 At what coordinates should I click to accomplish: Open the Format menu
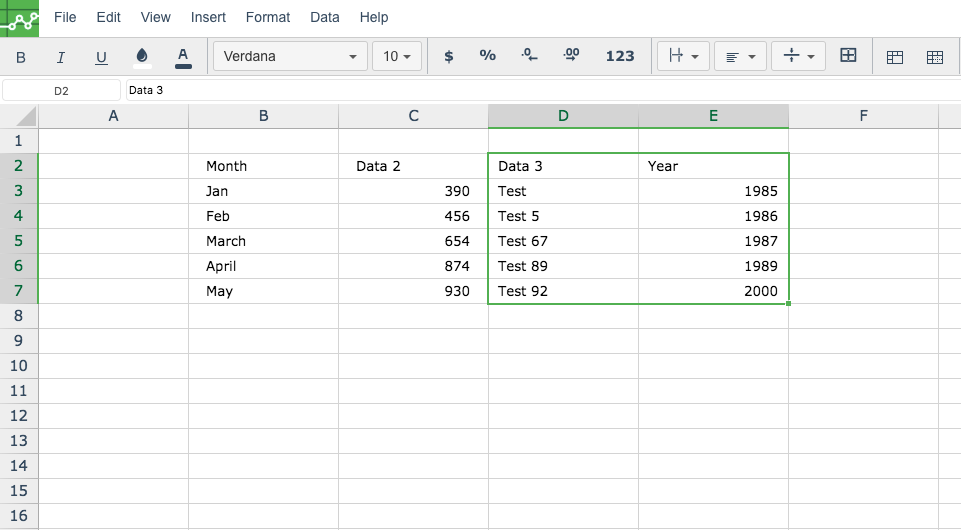[x=268, y=17]
